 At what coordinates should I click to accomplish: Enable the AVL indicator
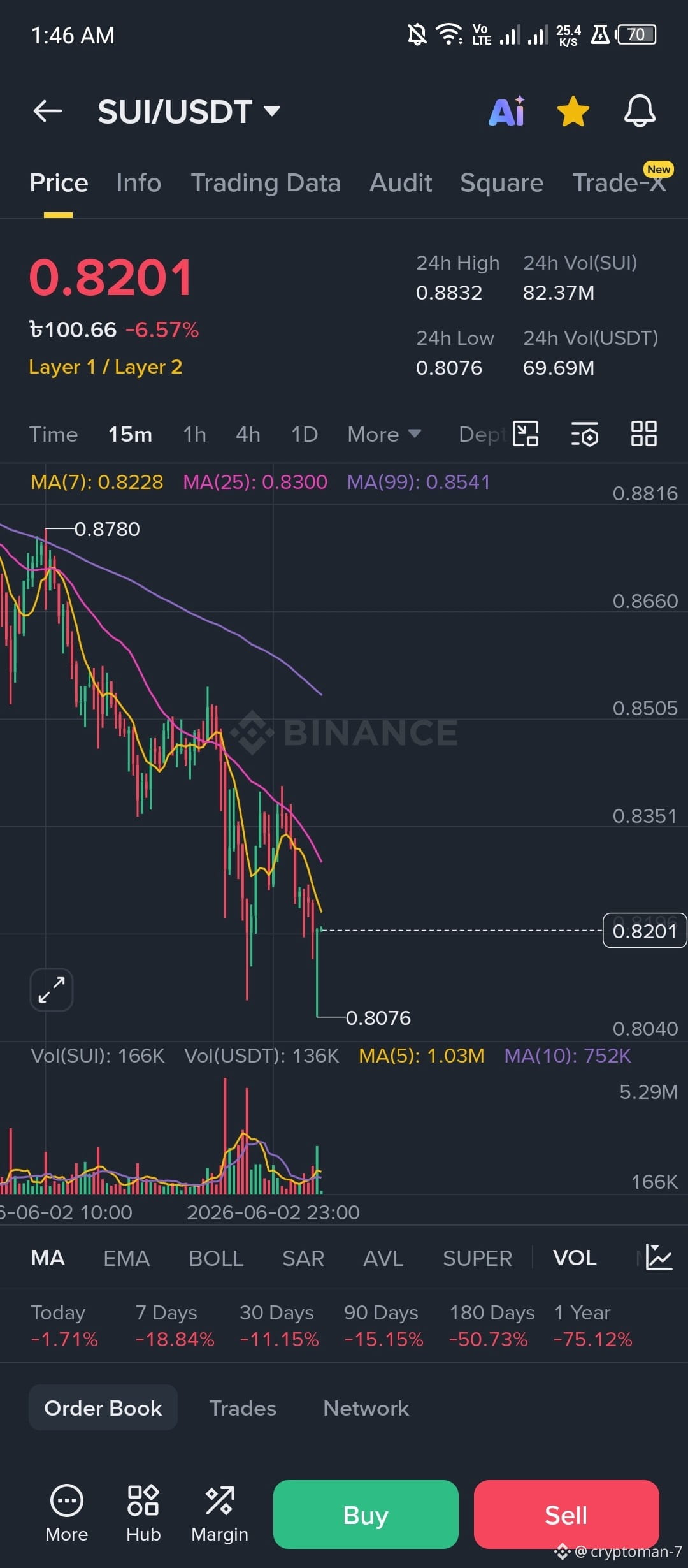(383, 1258)
